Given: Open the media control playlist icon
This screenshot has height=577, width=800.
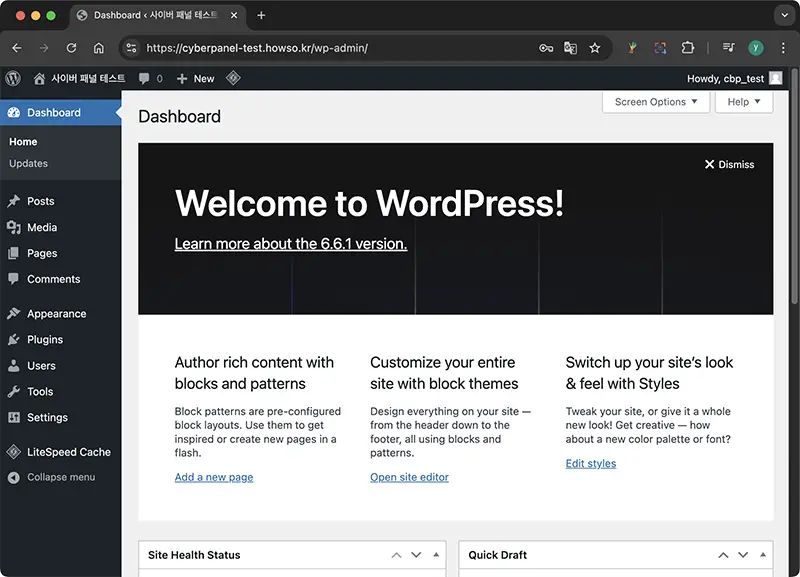Looking at the screenshot, I should tap(729, 47).
